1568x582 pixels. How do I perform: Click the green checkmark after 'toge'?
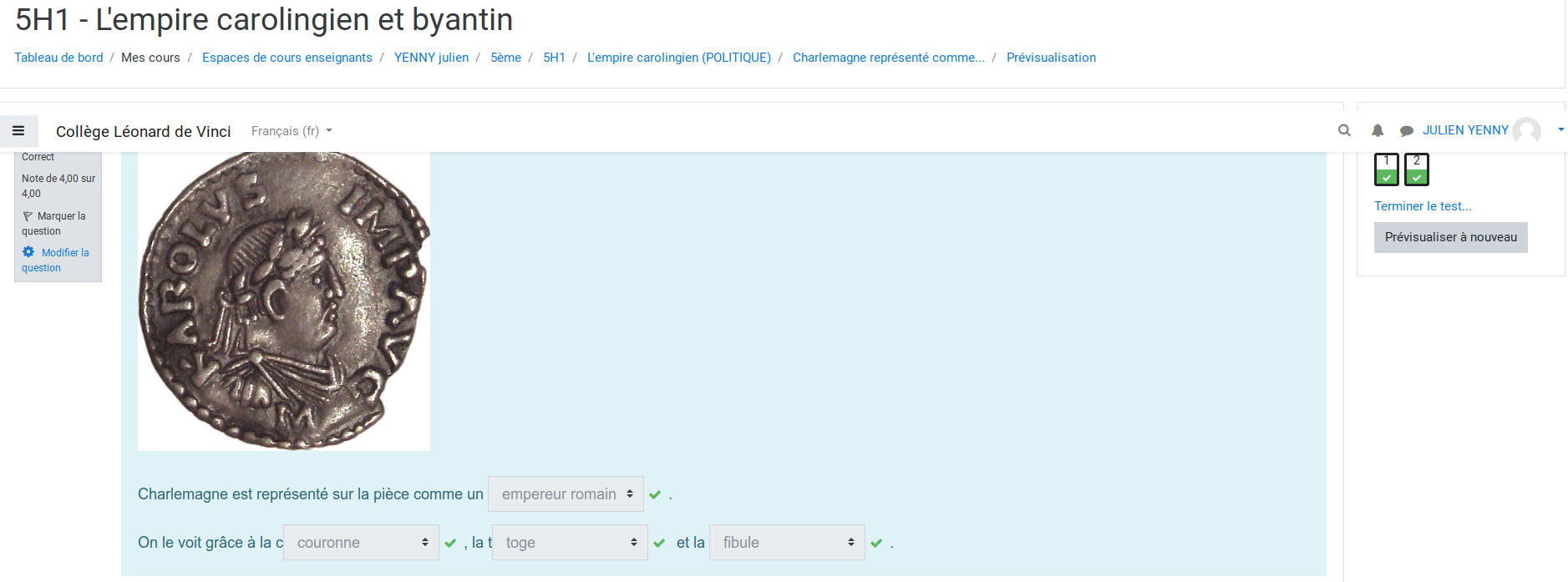coord(659,544)
